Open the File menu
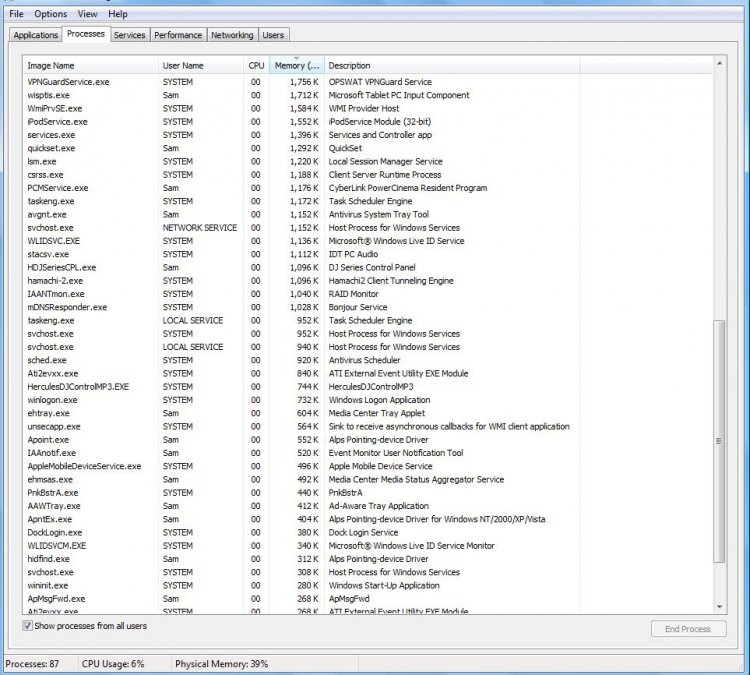 point(16,14)
